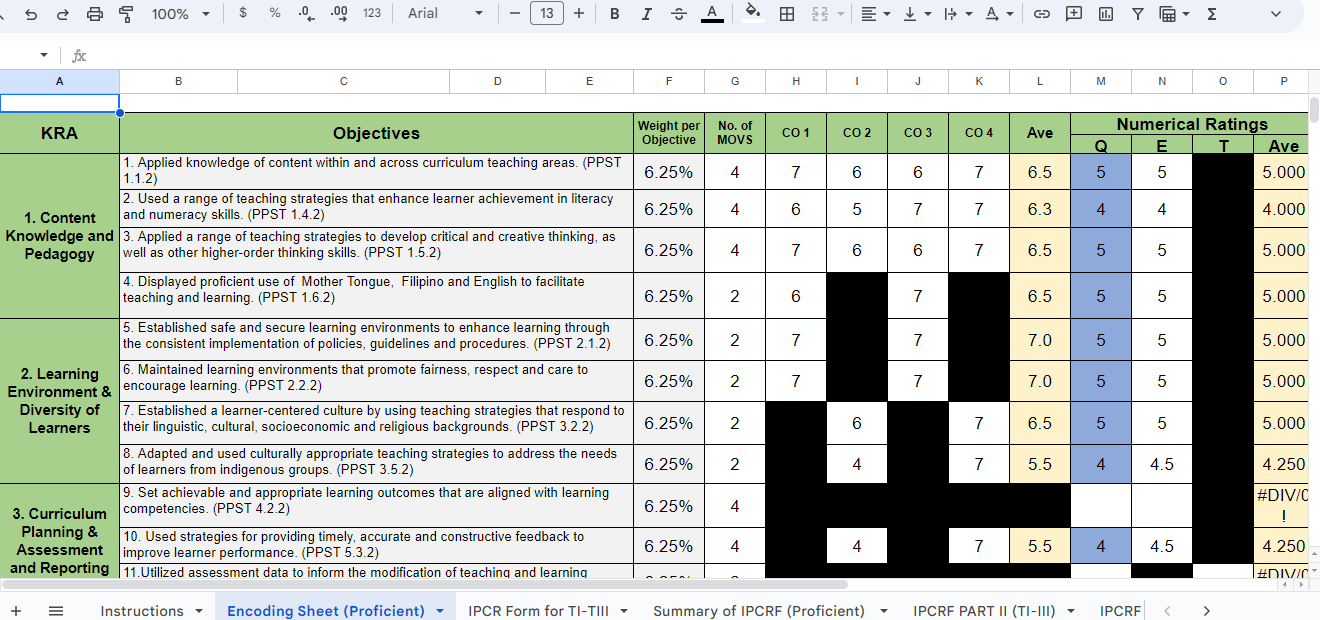Select objective 4 Mother Tongue cell
Screen dimensions: 1320x620
[x=377, y=295]
